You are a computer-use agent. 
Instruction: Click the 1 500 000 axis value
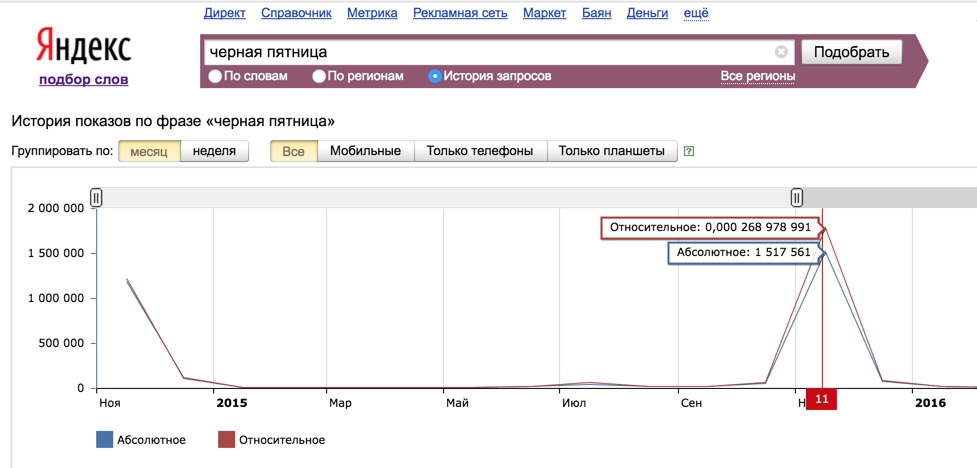click(x=56, y=253)
